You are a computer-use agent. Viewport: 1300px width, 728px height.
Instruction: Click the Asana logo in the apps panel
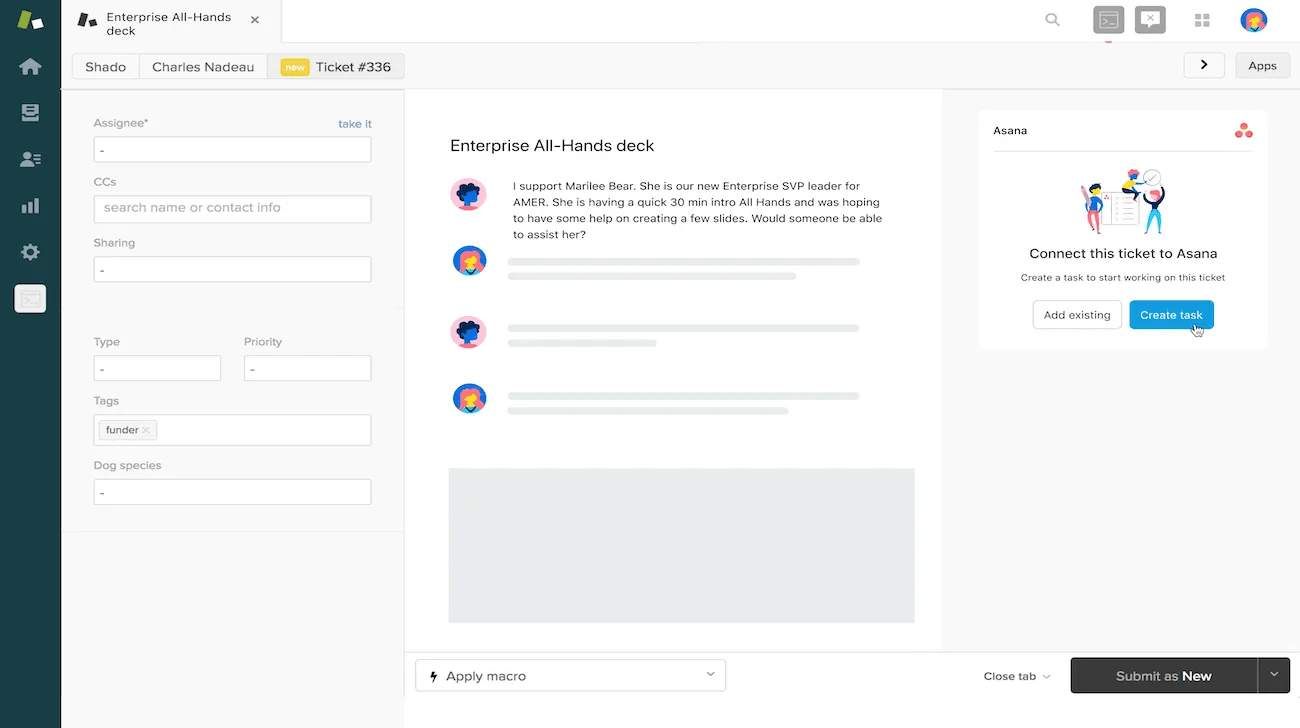[1243, 130]
